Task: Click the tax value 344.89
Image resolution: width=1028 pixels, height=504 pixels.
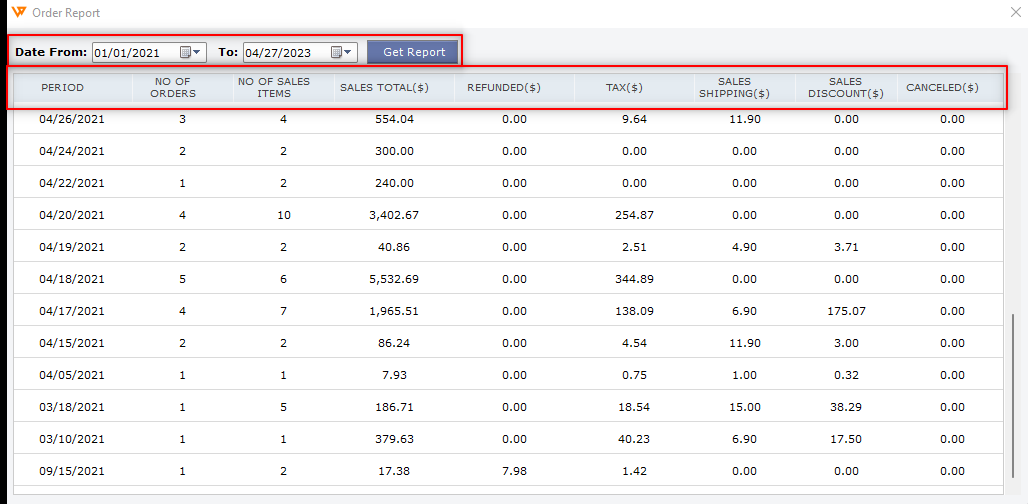Action: 635,279
